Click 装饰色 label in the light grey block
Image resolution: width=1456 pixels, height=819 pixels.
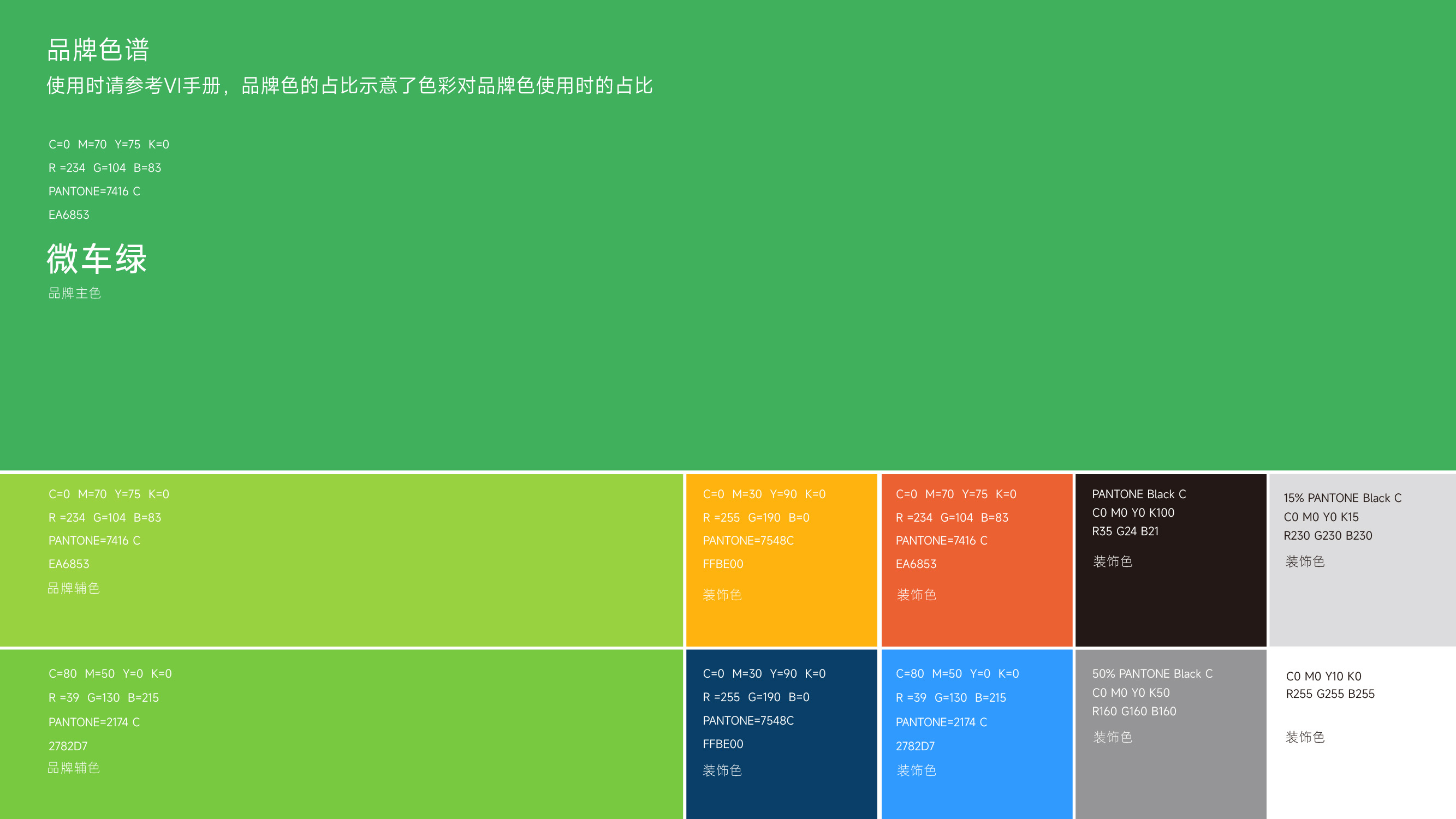(1305, 561)
